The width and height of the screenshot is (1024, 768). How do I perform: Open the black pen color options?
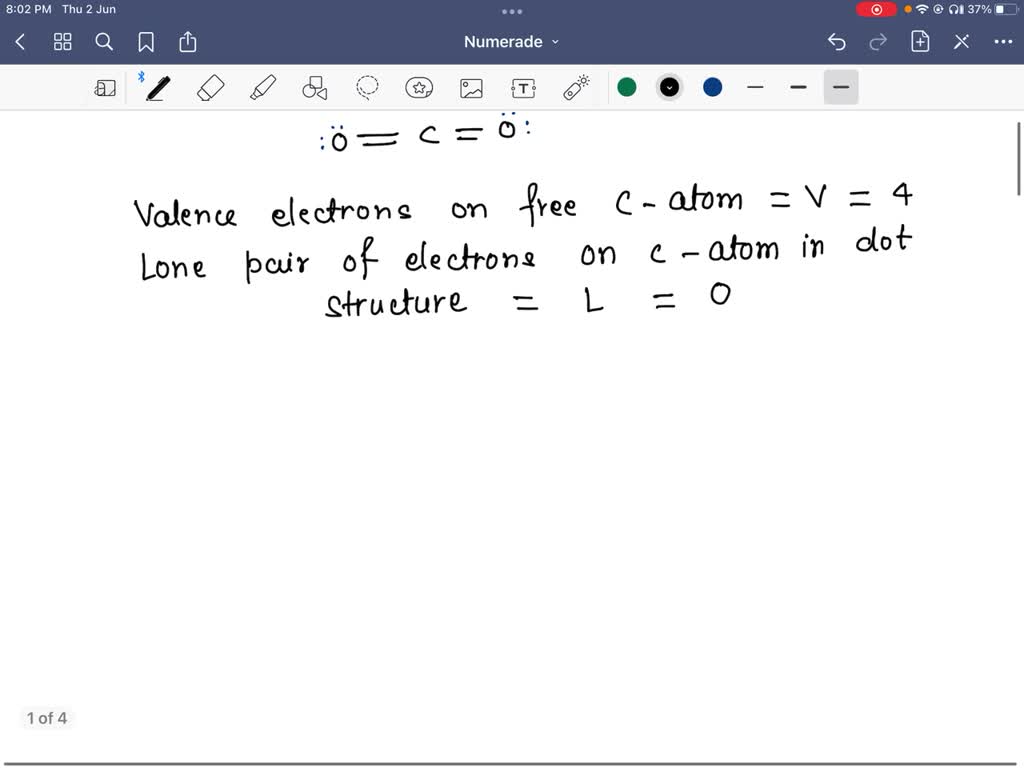tap(669, 87)
